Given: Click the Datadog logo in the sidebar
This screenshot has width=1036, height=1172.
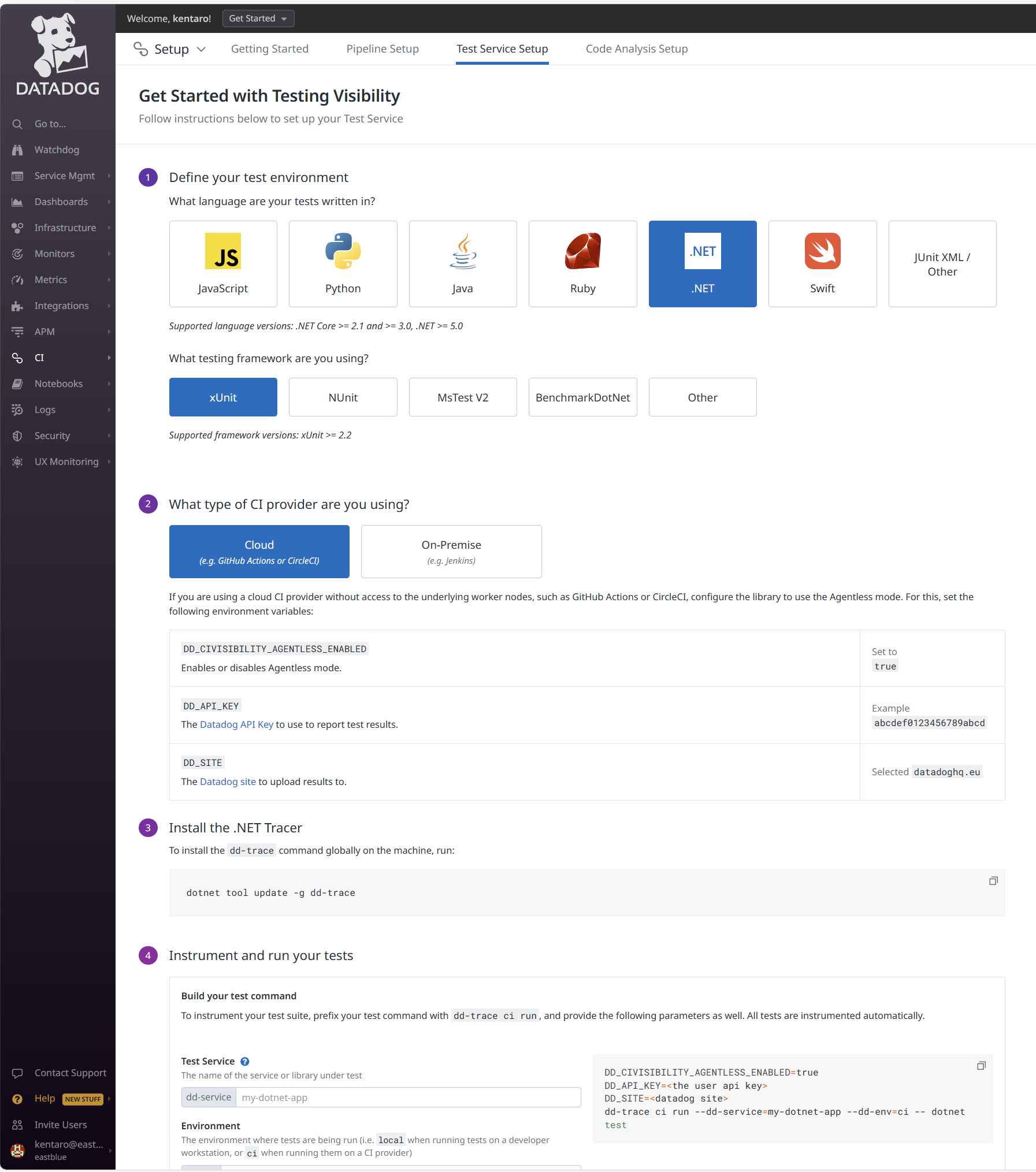Looking at the screenshot, I should 58,55.
